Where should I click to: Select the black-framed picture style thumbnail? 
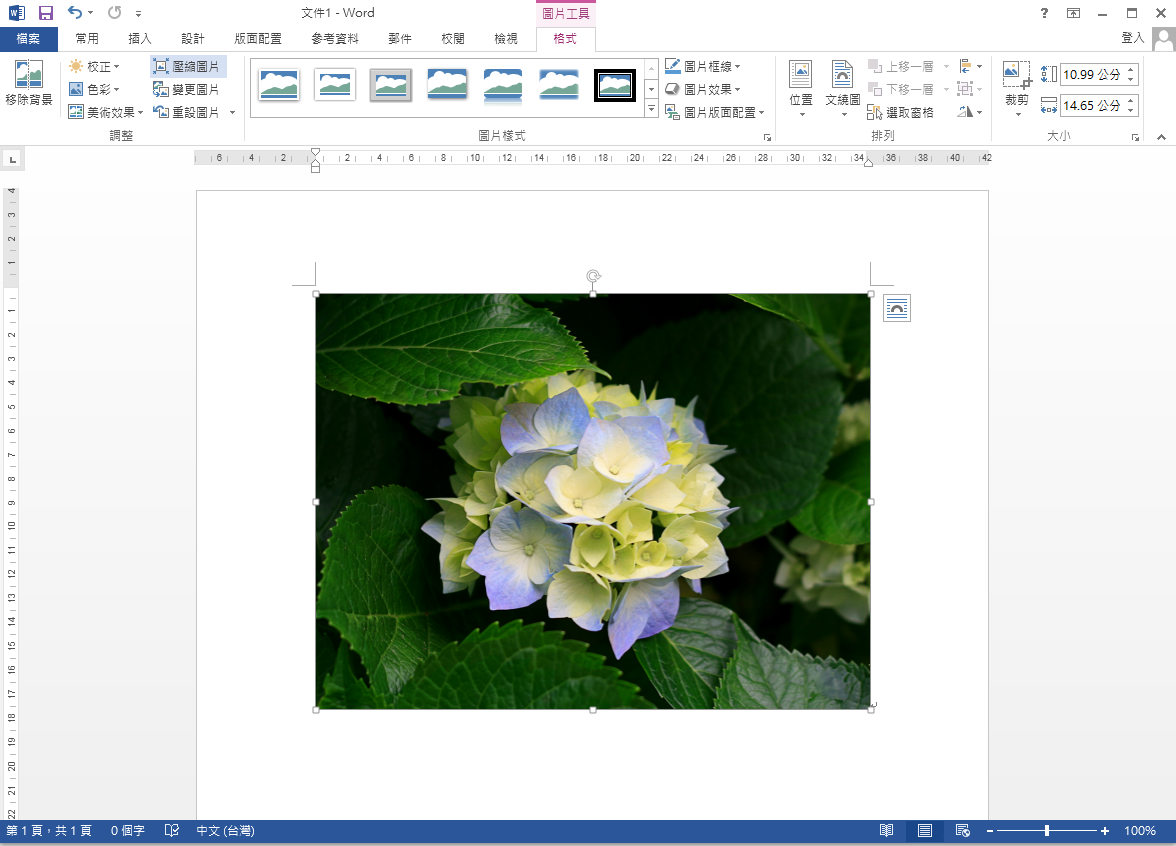pos(615,85)
